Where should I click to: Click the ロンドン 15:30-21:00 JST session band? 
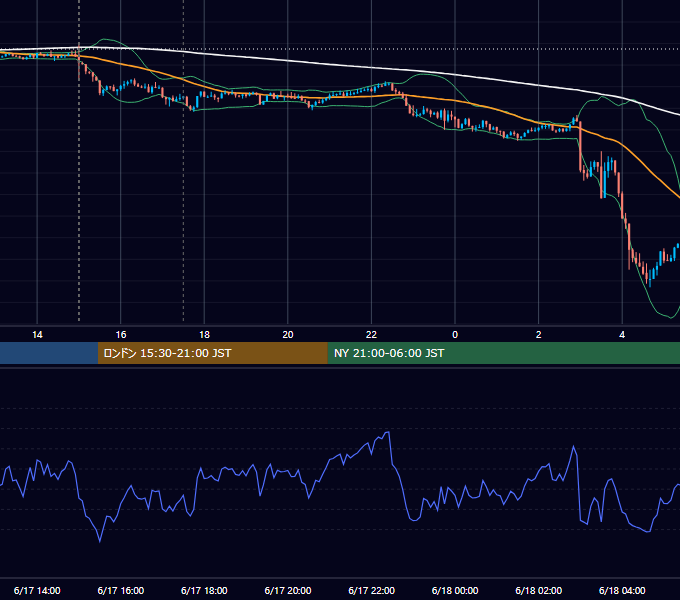(x=212, y=353)
